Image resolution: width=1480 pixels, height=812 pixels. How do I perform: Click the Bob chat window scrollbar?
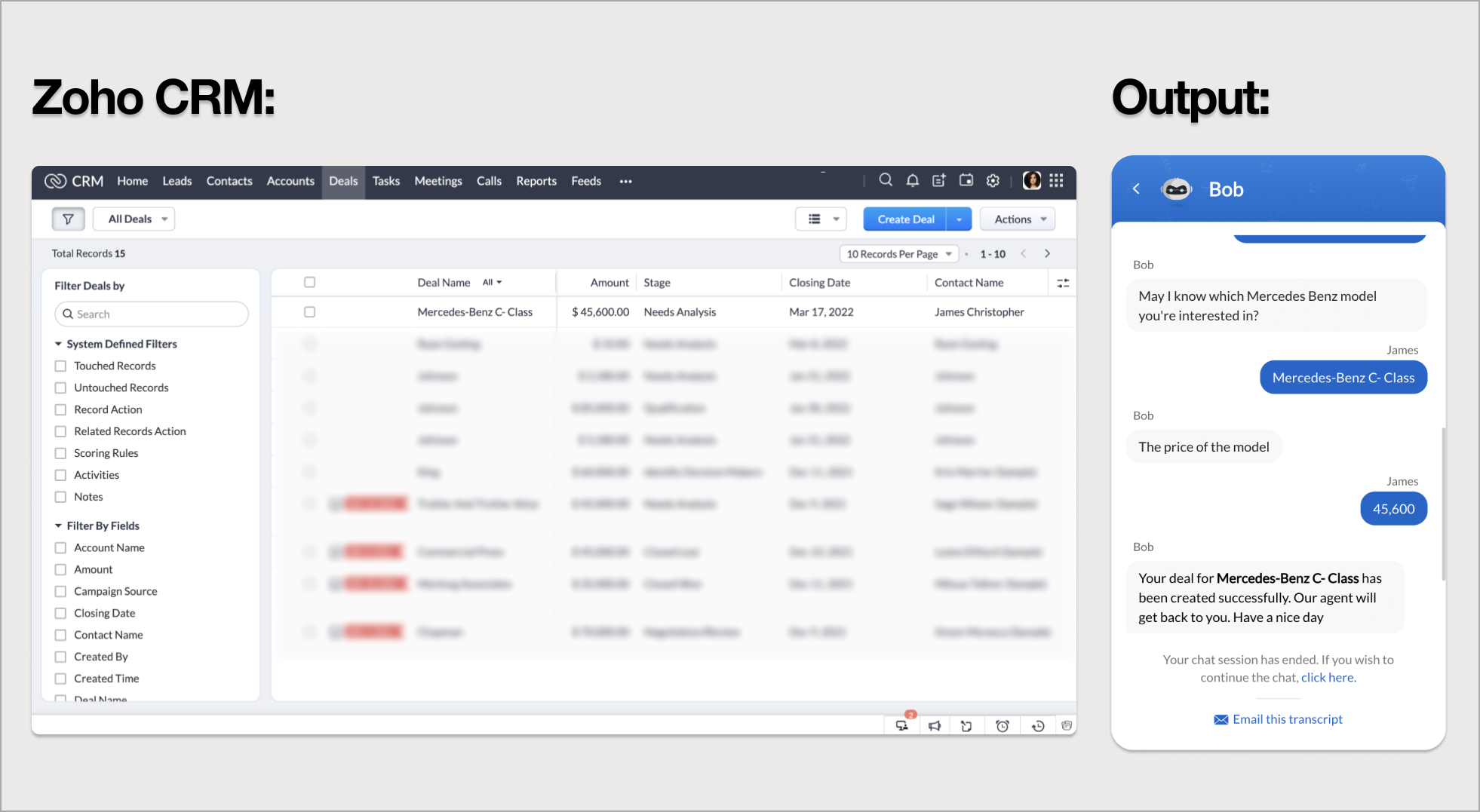[x=1443, y=504]
